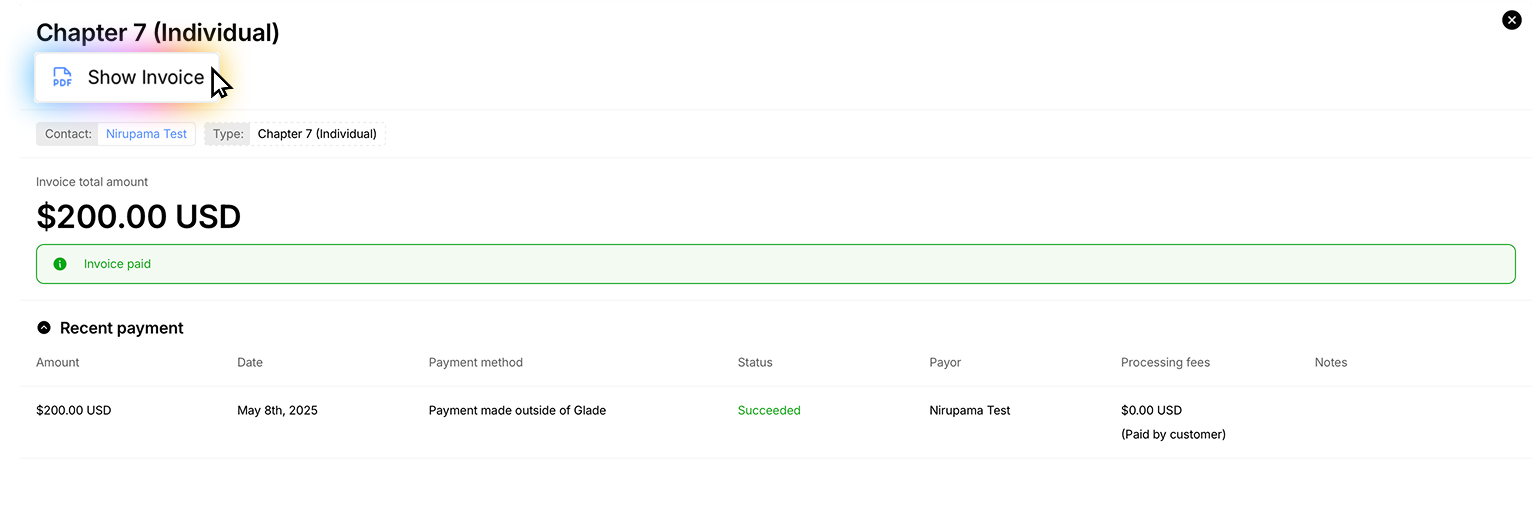Open the Nirupama Test contact link

click(x=146, y=134)
